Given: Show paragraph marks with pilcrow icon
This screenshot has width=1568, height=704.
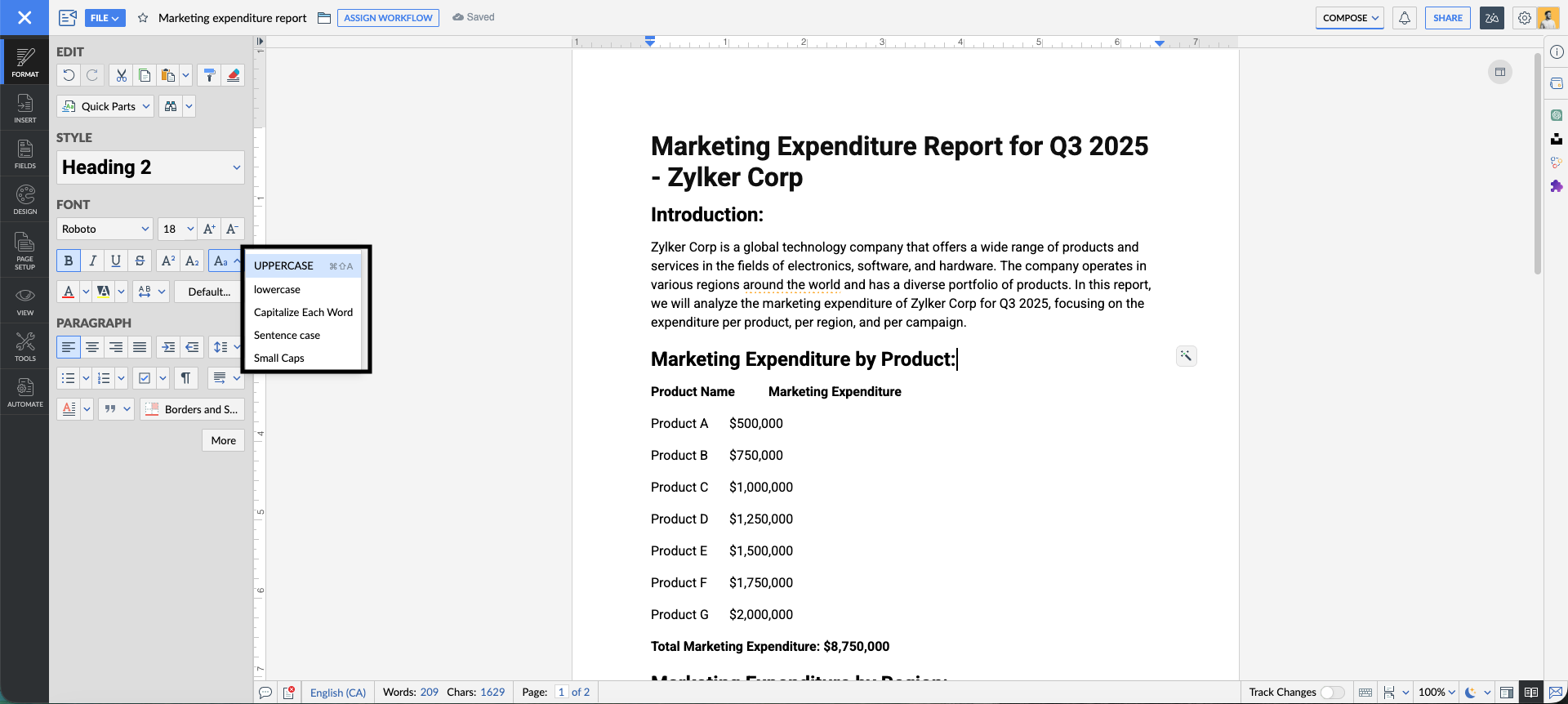Looking at the screenshot, I should (185, 378).
